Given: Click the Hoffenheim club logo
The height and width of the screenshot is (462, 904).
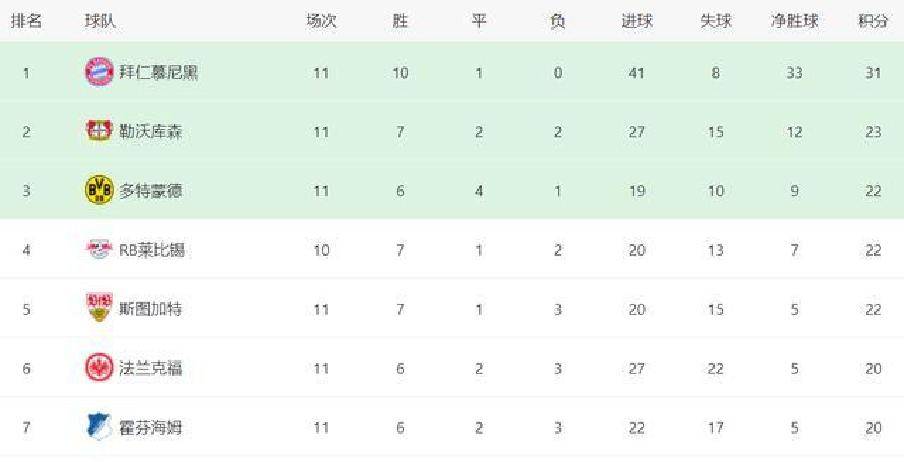Looking at the screenshot, I should (x=100, y=427).
